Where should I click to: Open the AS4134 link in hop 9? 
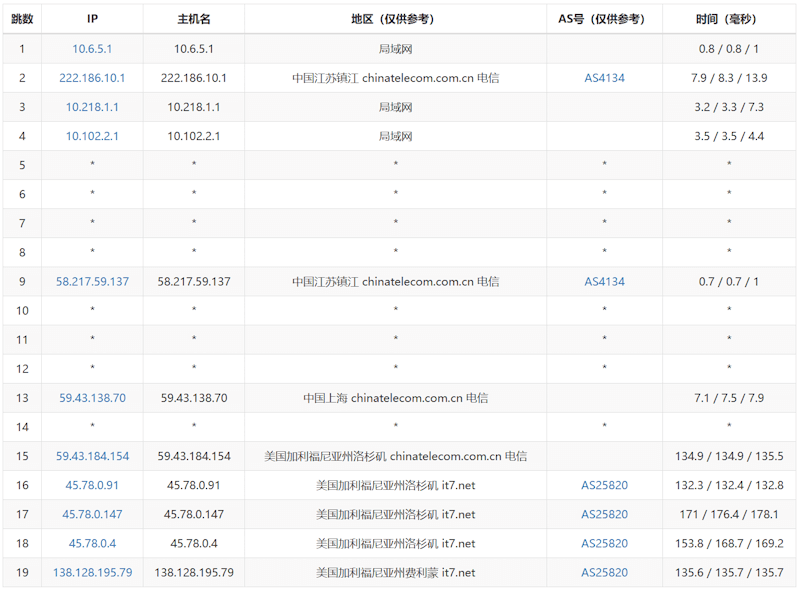(604, 282)
